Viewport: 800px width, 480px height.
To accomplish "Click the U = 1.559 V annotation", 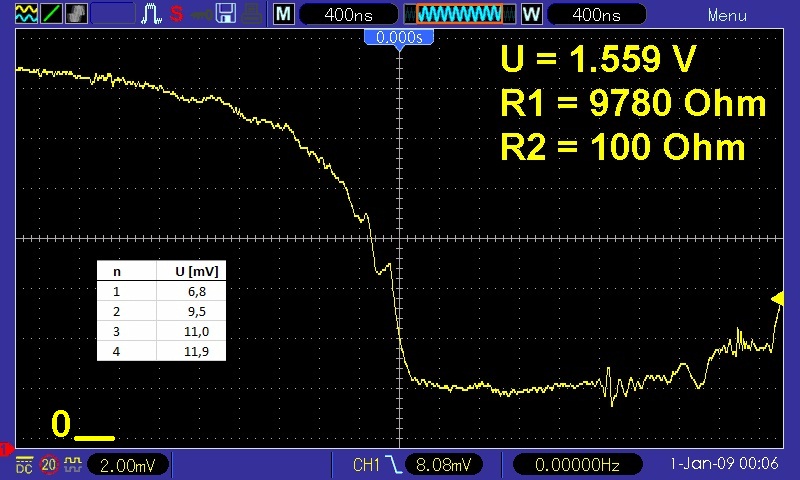I will point(598,58).
